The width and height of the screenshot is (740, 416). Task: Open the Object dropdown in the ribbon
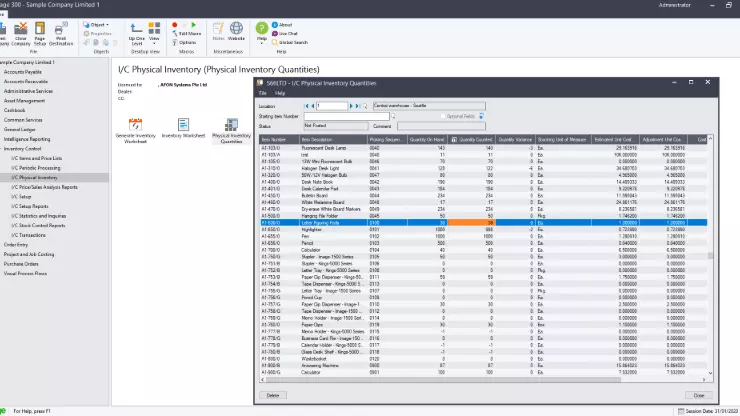click(96, 25)
